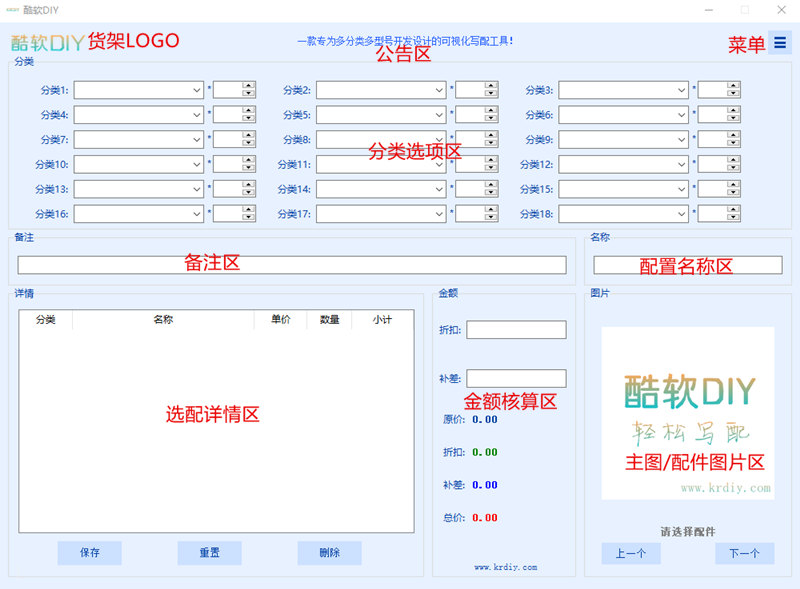
Task: Click the 酷软DIY logo at top left
Action: 46,43
